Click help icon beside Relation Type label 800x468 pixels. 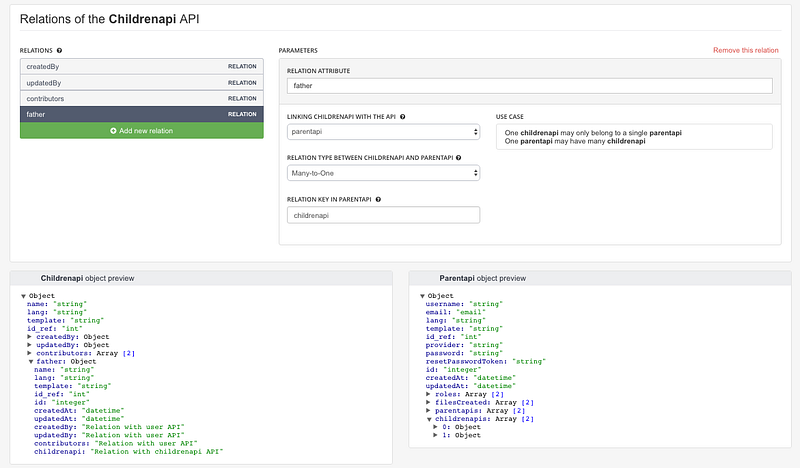tap(459, 158)
